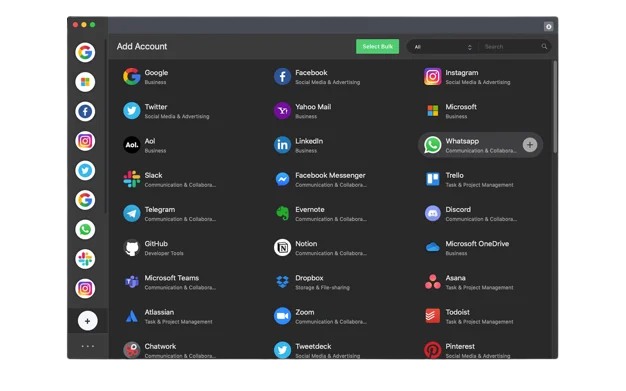Choose the Zoom camera icon

click(x=282, y=316)
